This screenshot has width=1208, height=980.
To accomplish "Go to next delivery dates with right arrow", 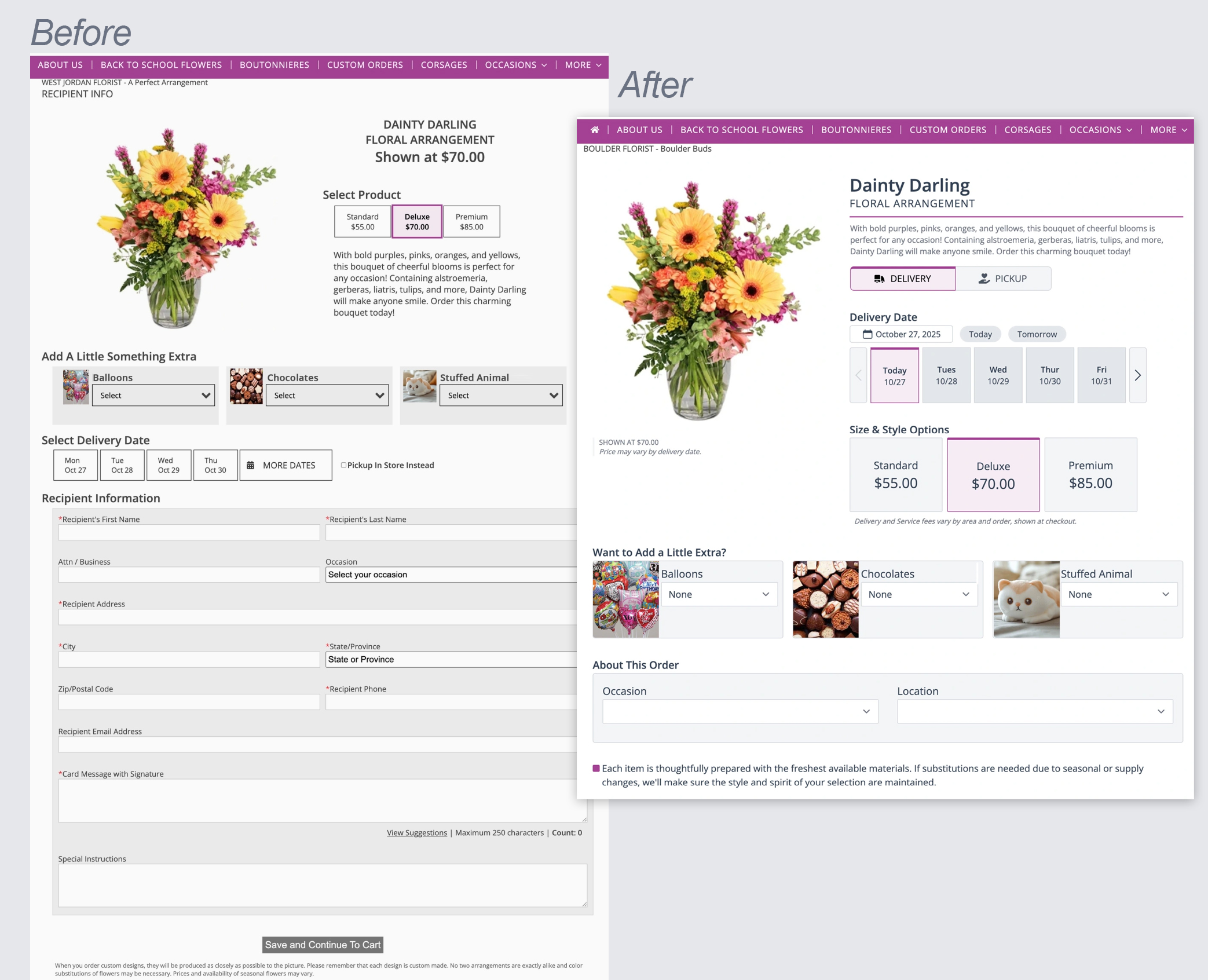I will (x=1137, y=375).
